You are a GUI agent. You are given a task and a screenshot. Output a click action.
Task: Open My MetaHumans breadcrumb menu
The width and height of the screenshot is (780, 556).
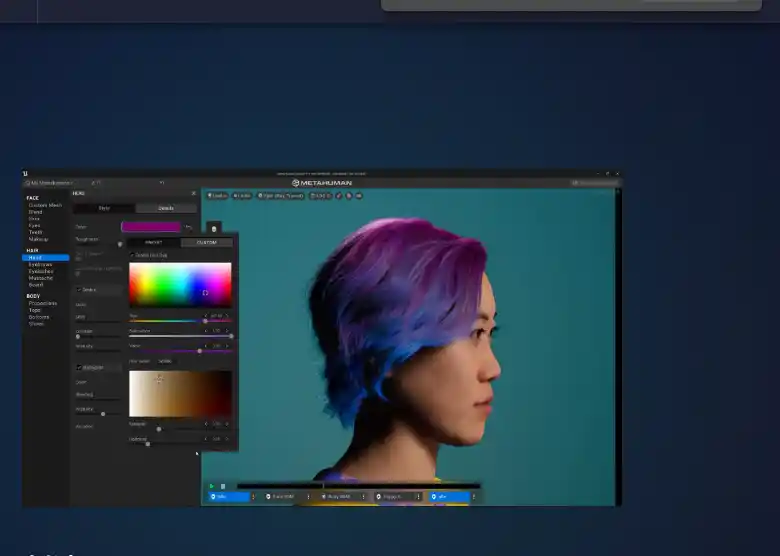tap(49, 183)
